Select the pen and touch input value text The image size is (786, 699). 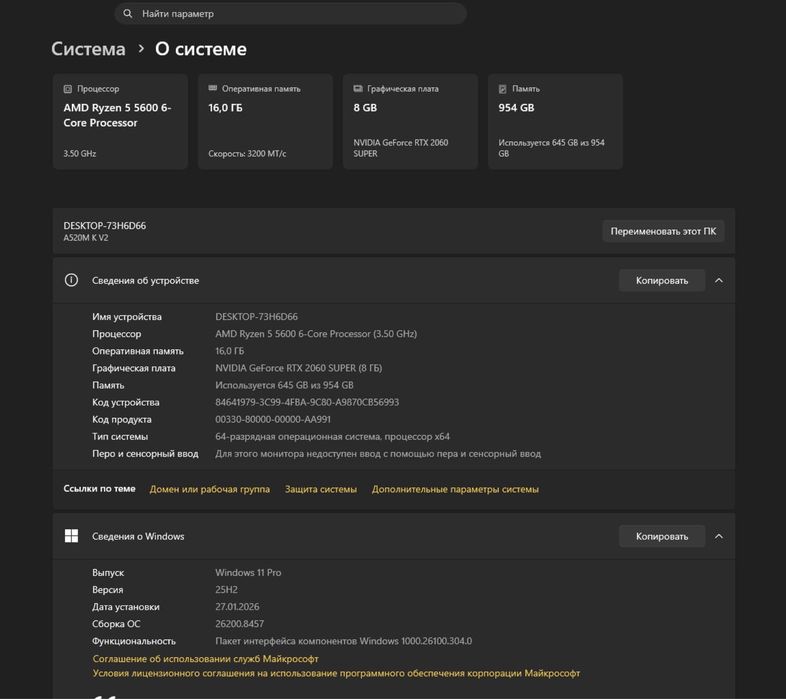pos(378,453)
